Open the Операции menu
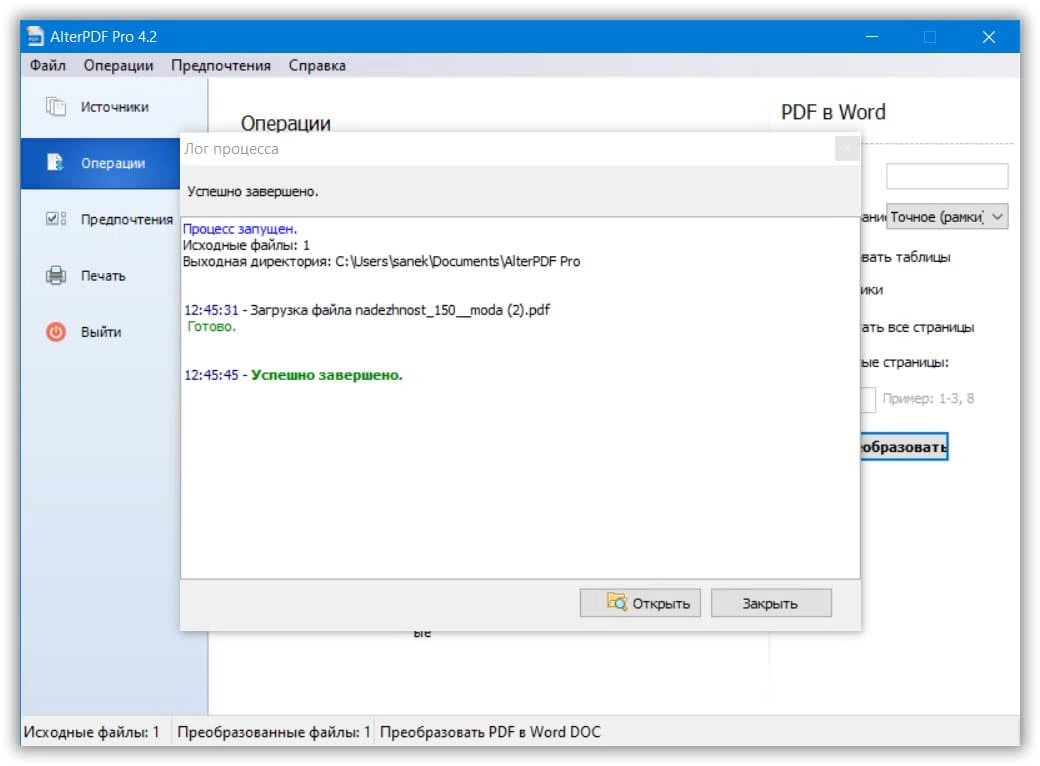This screenshot has height=766, width=1040. tap(118, 66)
